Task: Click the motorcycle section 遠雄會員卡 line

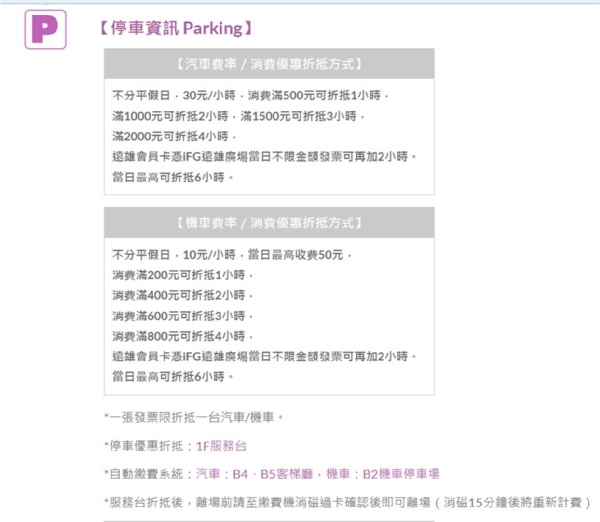Action: [264, 356]
